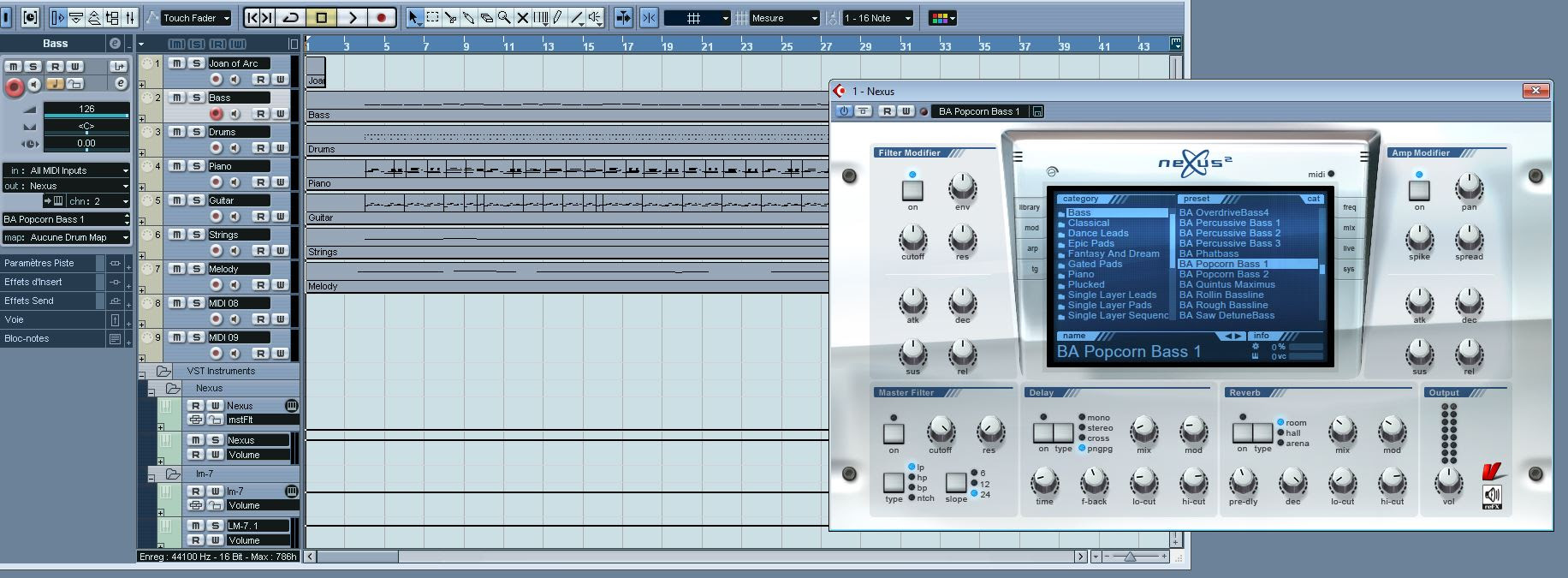1568x578 pixels.
Task: Select the Piano category in Nexus
Action: point(1081,274)
